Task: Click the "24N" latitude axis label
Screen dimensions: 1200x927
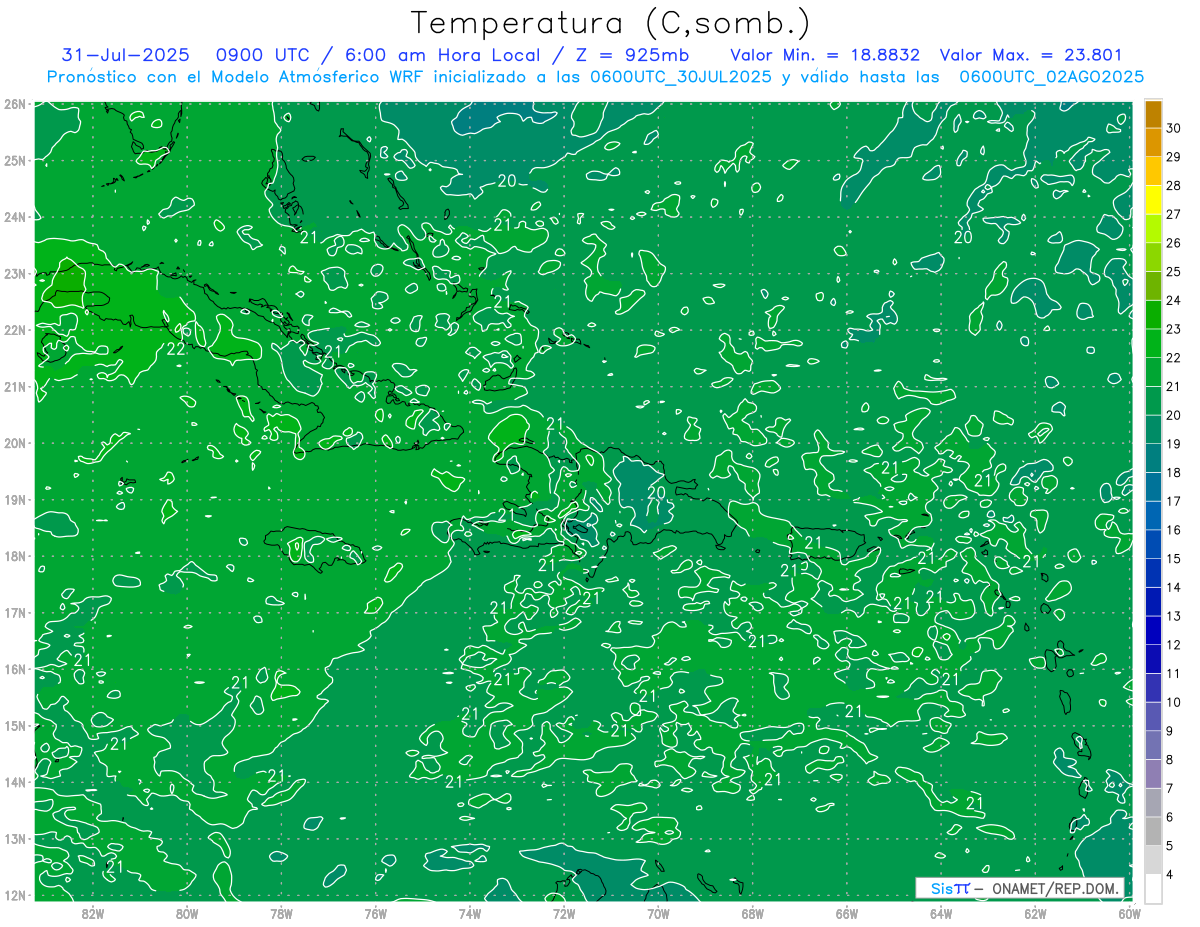Action: tap(14, 217)
